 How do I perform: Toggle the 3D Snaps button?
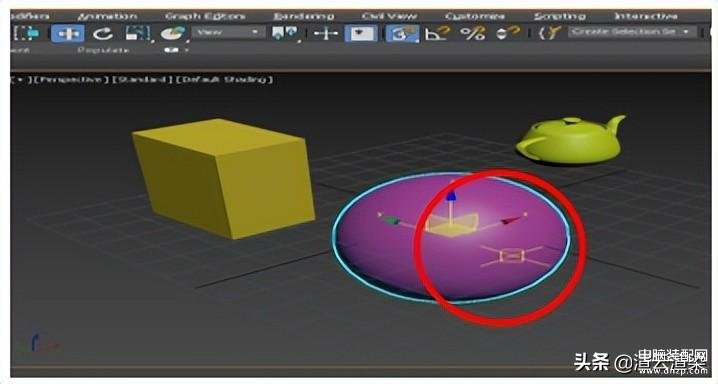[402, 33]
